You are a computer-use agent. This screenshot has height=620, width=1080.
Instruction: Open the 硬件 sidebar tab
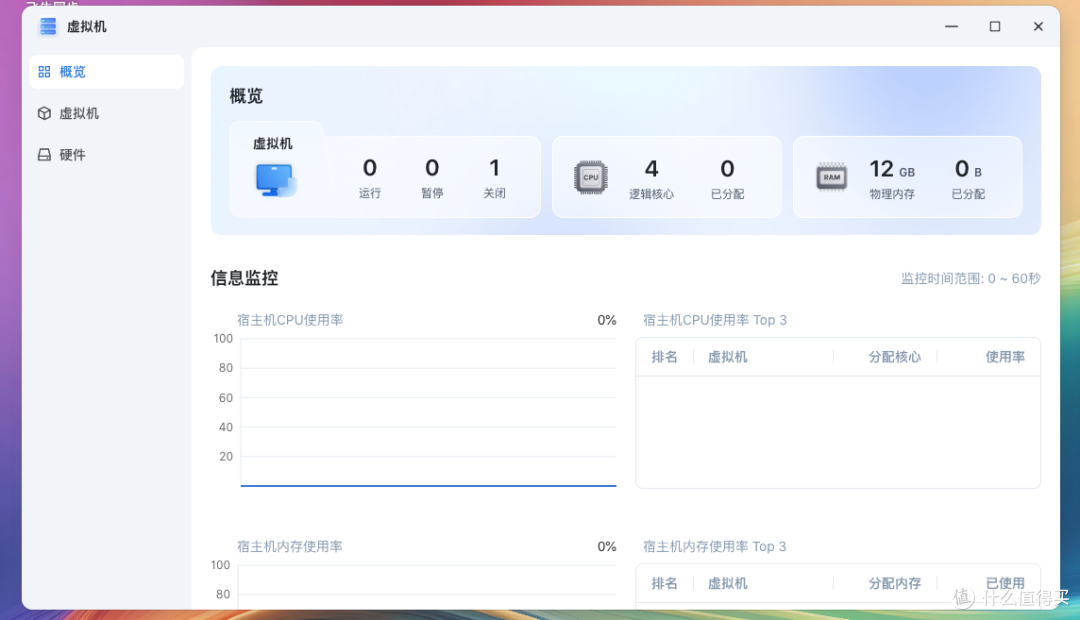pyautogui.click(x=107, y=154)
